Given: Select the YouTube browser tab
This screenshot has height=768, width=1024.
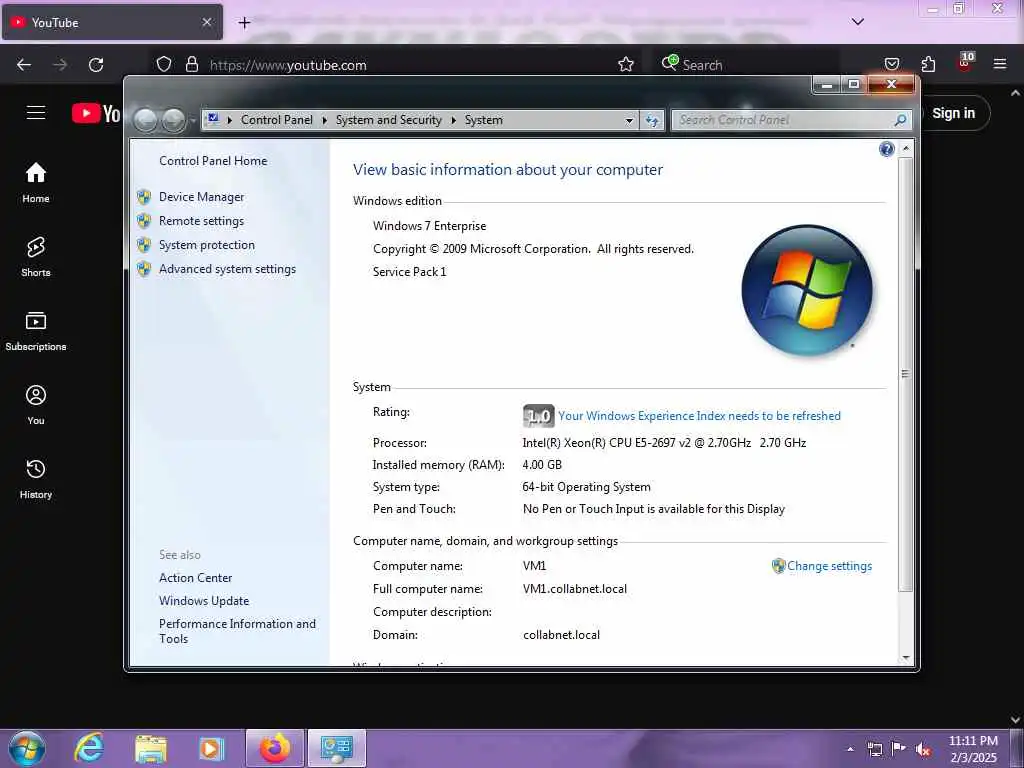Looking at the screenshot, I should coord(112,22).
